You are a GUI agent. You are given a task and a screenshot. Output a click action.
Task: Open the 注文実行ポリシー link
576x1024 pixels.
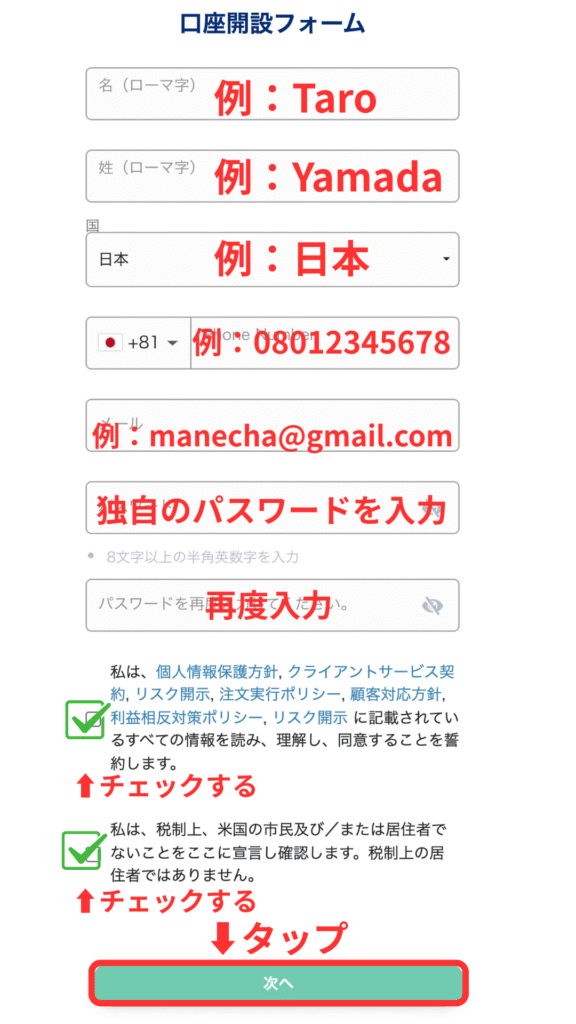tap(279, 694)
